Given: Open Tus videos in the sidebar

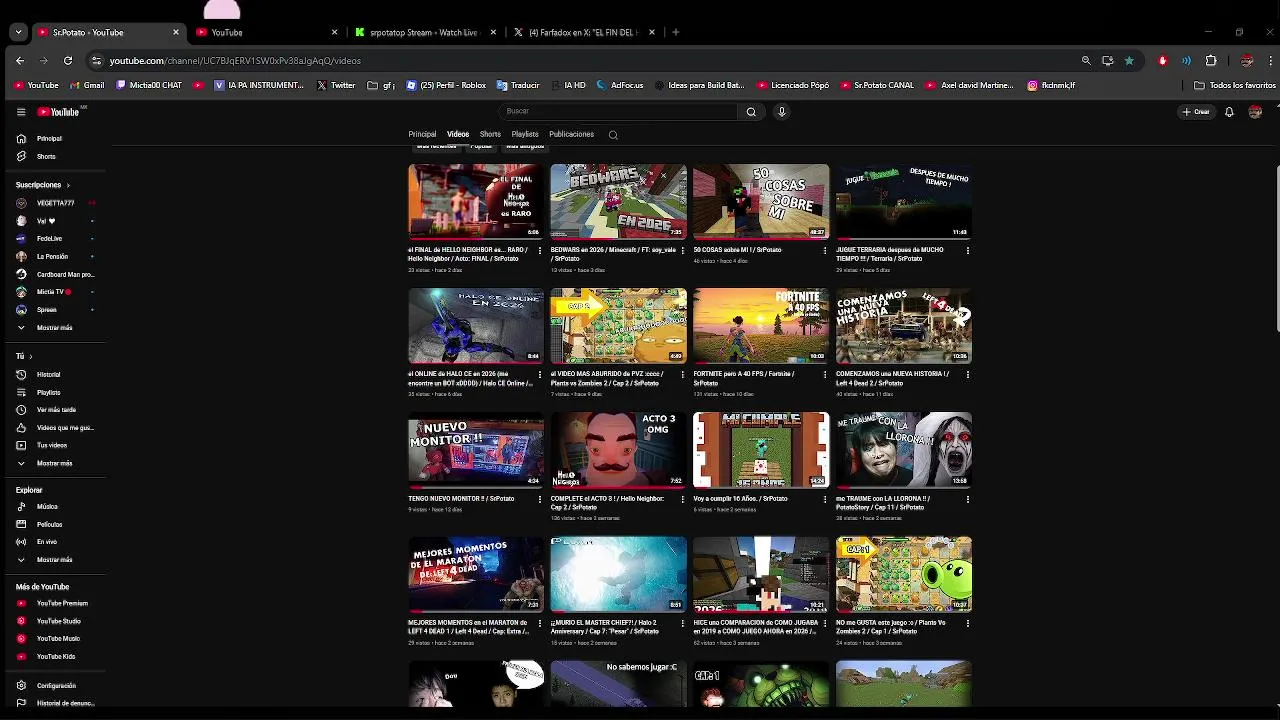Looking at the screenshot, I should (51, 446).
